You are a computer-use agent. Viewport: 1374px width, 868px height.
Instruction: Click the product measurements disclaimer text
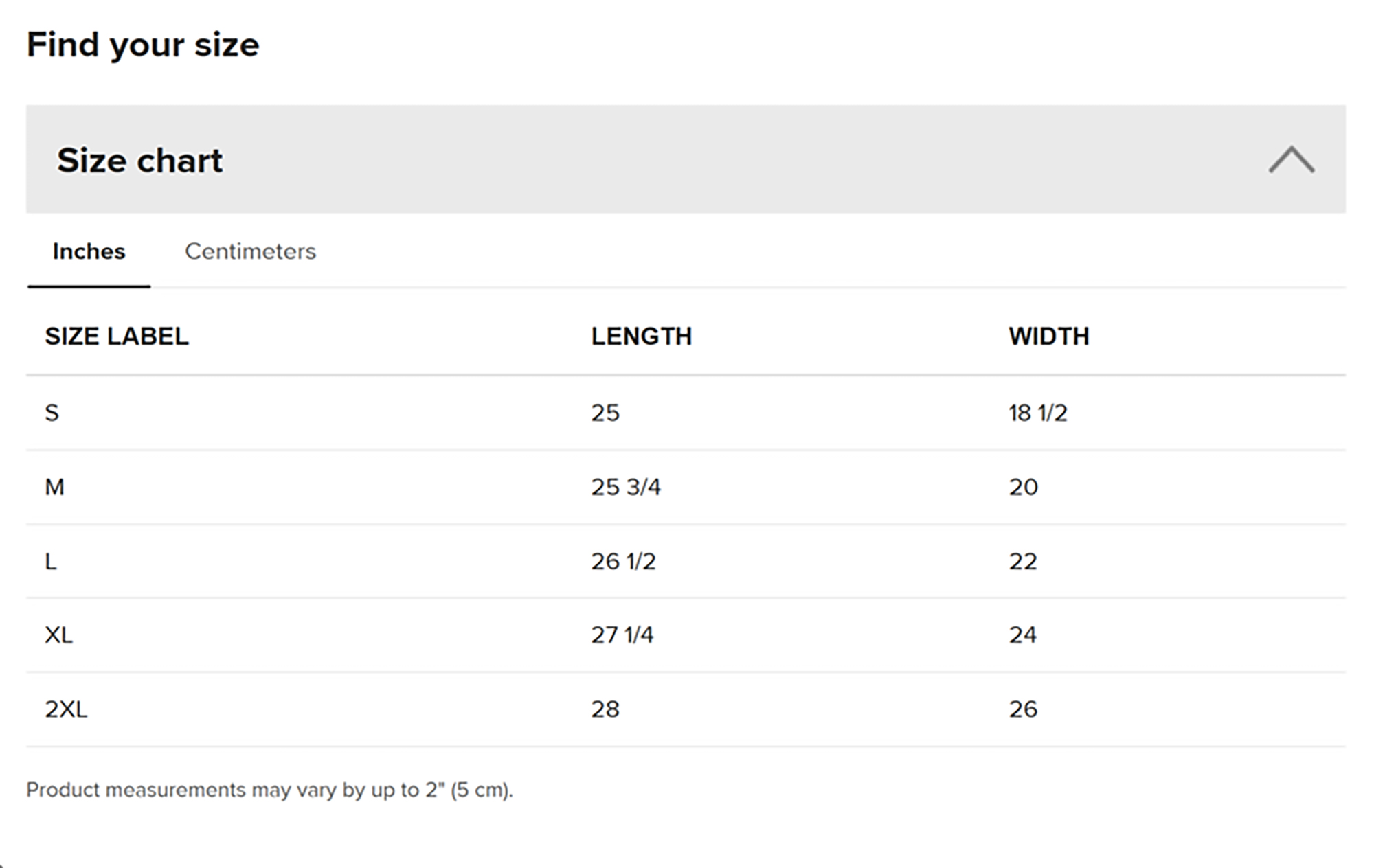pyautogui.click(x=269, y=790)
